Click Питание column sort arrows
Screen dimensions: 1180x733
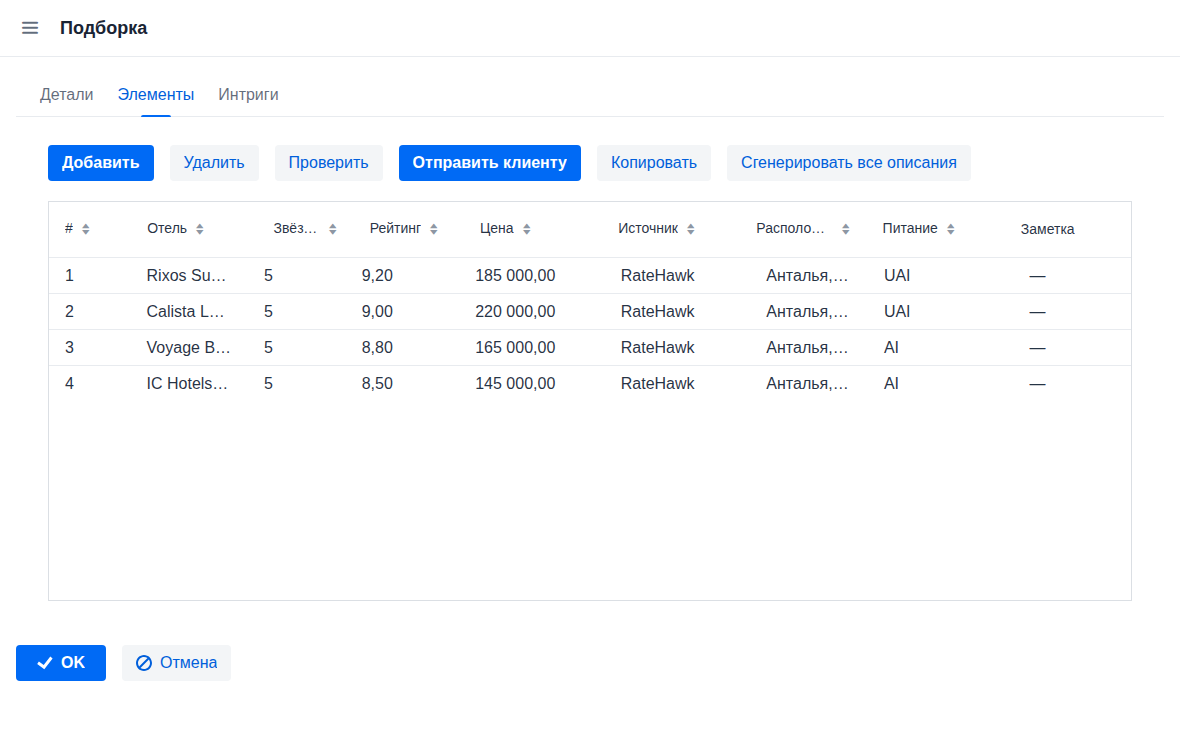(x=951, y=229)
